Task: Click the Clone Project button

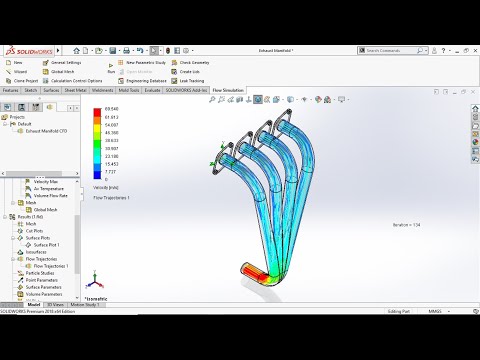Action: coord(22,81)
